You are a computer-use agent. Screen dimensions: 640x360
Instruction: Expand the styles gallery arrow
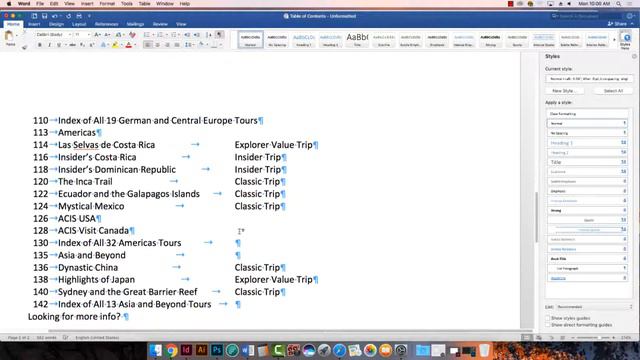(x=614, y=40)
